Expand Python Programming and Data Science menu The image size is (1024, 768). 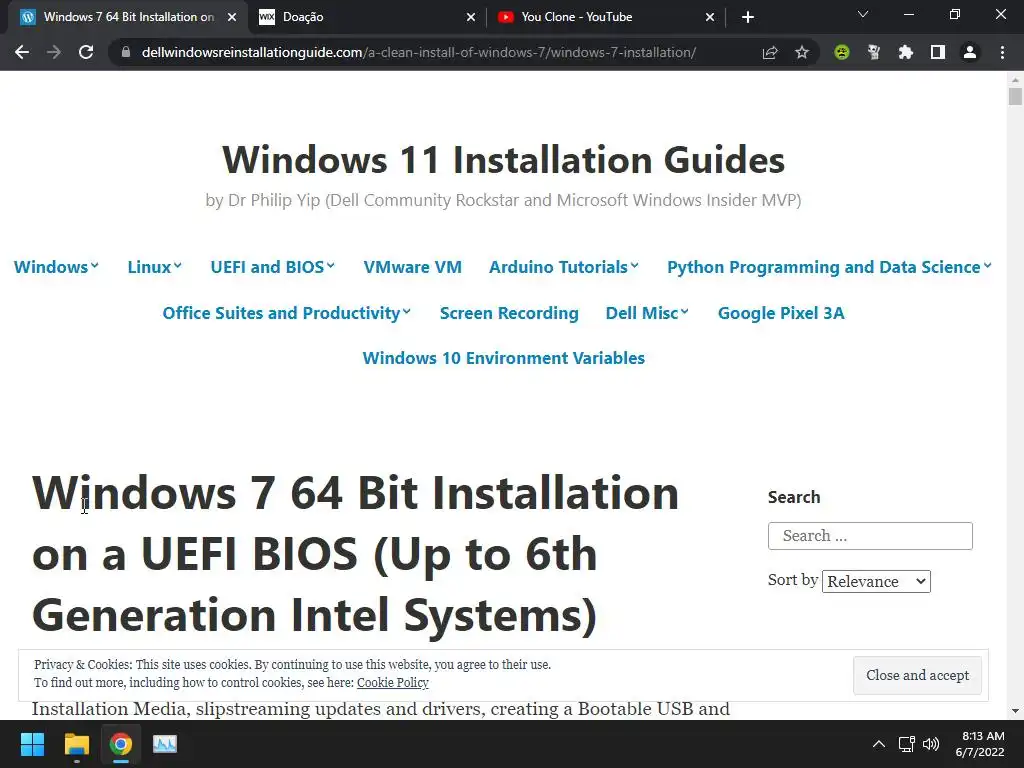(x=829, y=267)
